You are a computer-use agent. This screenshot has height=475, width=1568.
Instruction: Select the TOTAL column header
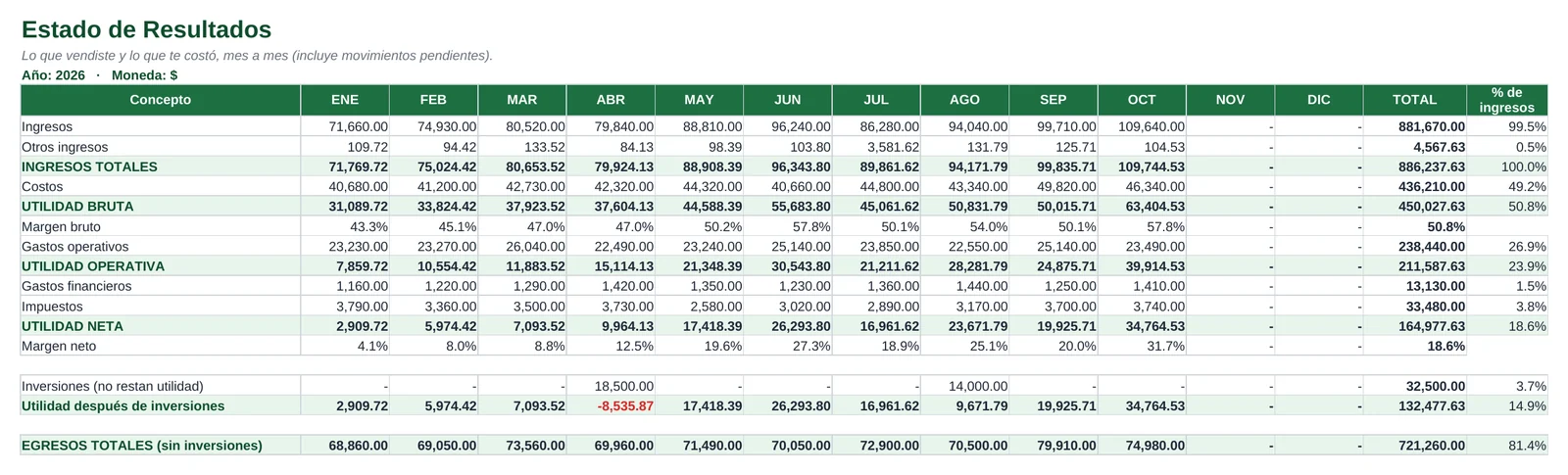point(1415,100)
